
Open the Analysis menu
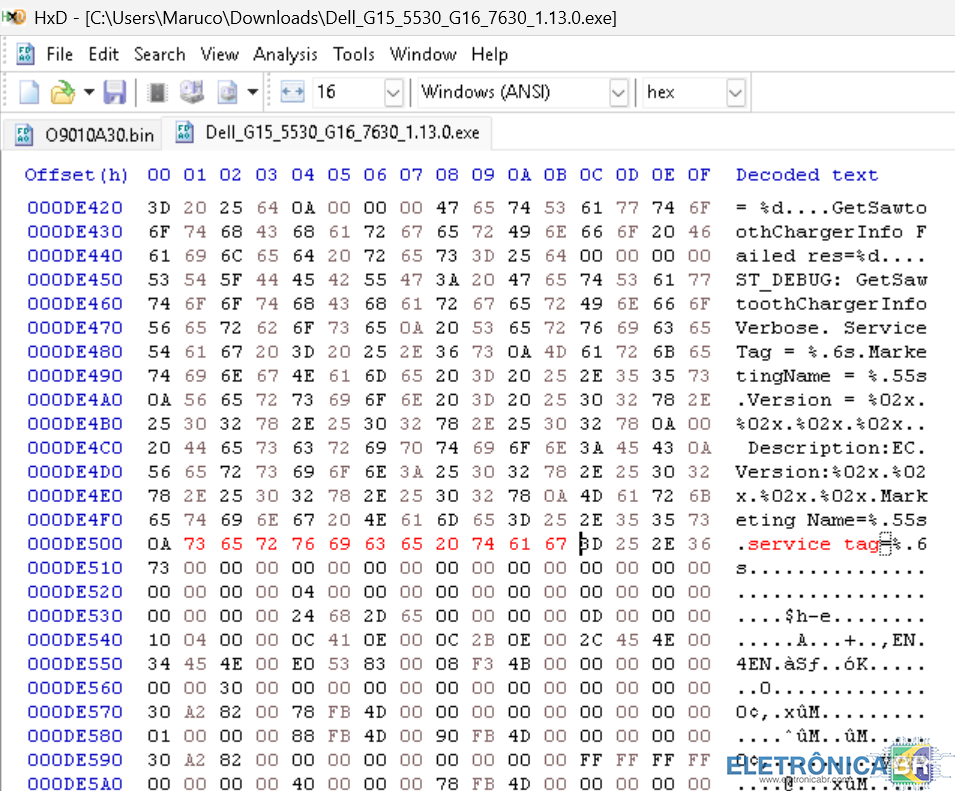[x=285, y=54]
